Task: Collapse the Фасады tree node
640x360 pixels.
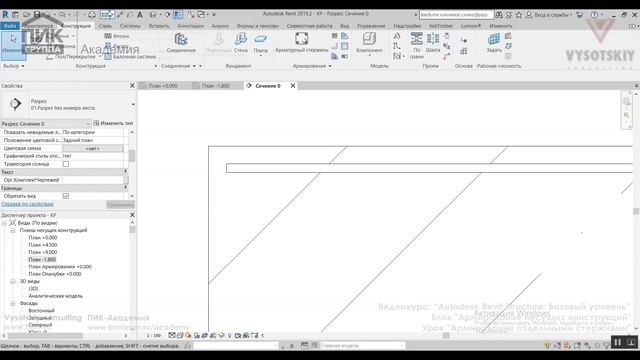Action: click(x=13, y=303)
